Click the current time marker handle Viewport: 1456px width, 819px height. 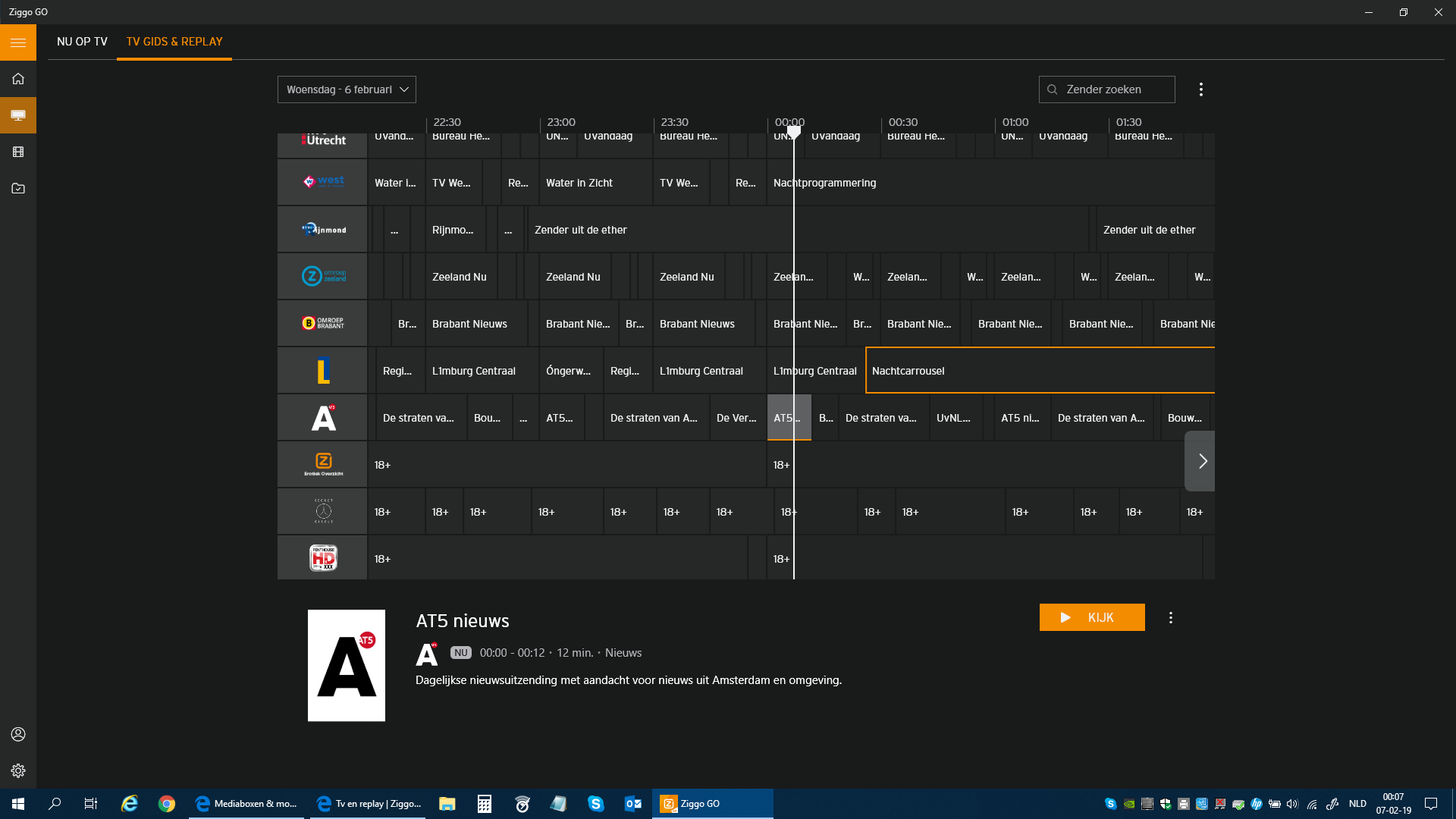tap(794, 131)
